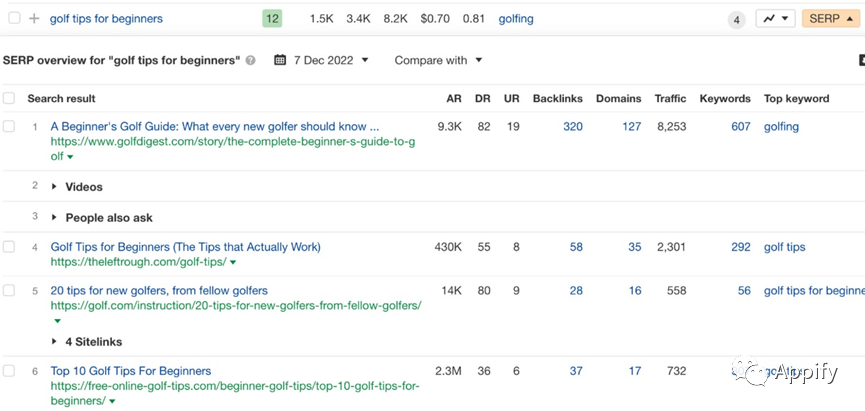The width and height of the screenshot is (865, 411).
Task: Visit the golfdigest.com story URL
Action: coord(233,149)
